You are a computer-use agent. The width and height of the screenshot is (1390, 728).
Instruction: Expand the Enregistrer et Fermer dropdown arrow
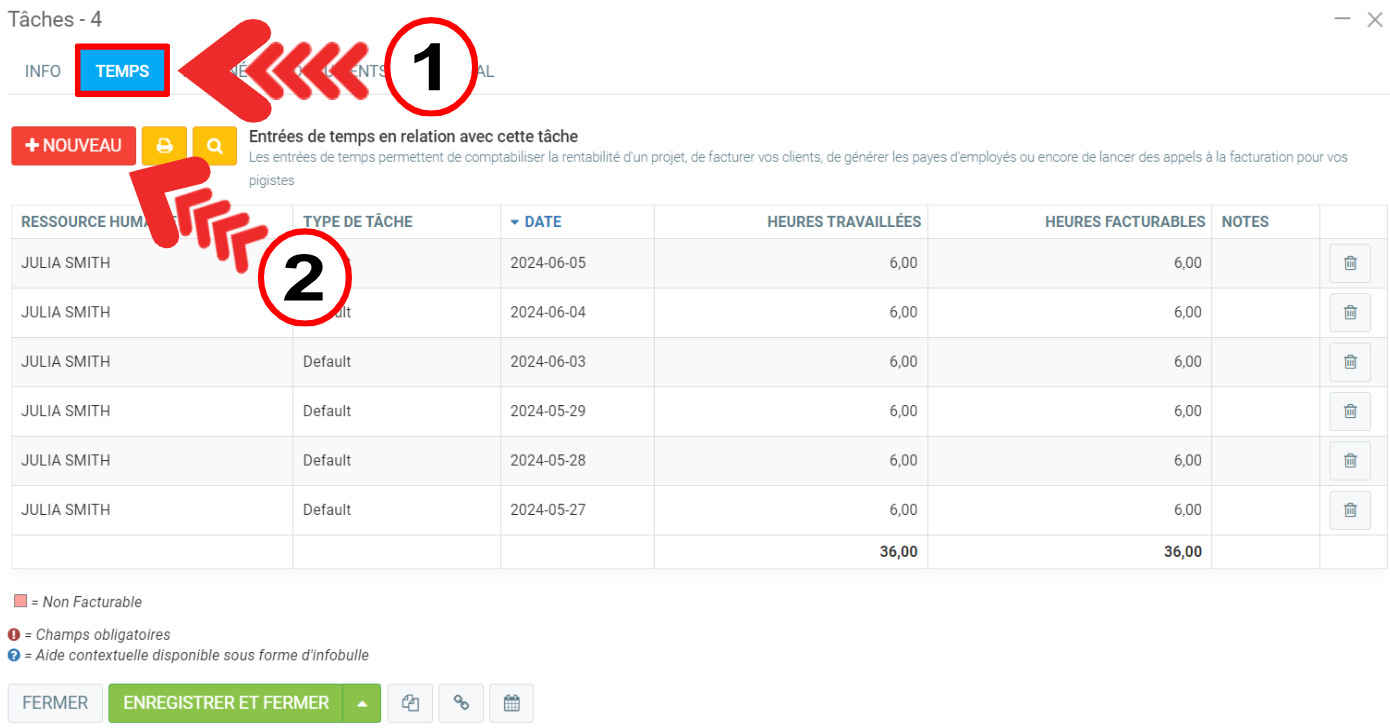coord(362,703)
